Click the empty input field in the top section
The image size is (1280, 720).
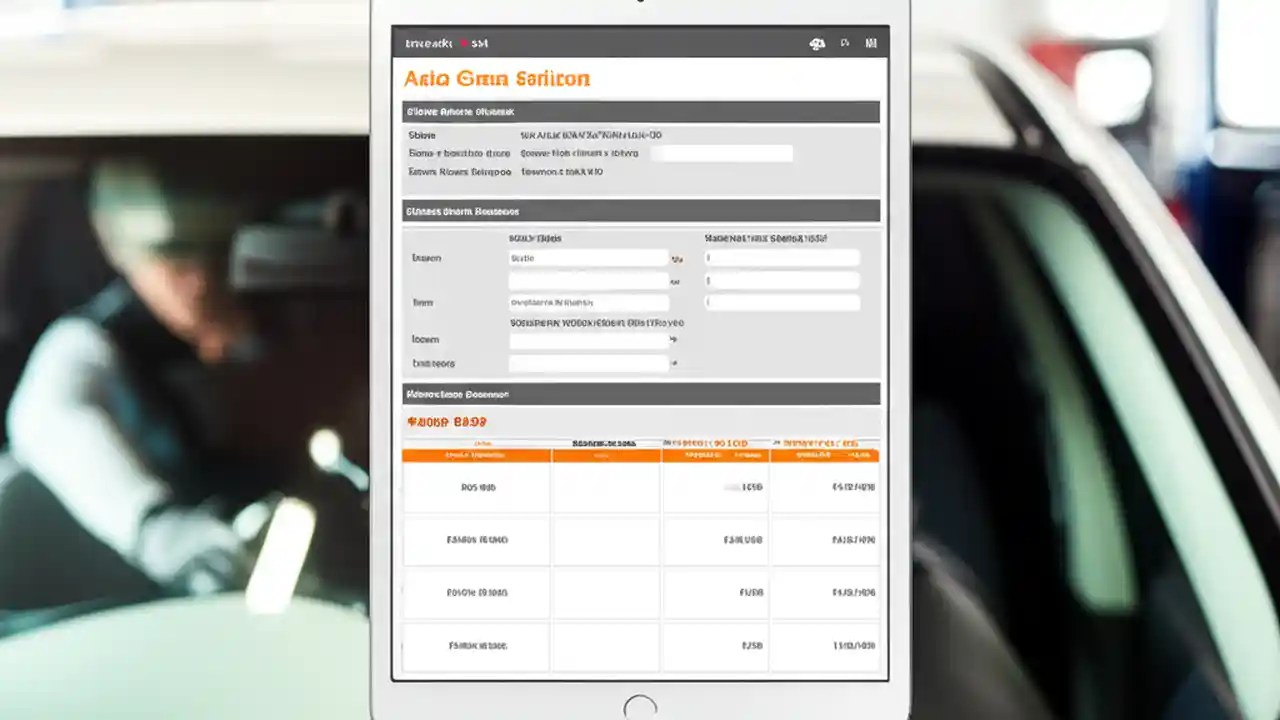pyautogui.click(x=723, y=152)
